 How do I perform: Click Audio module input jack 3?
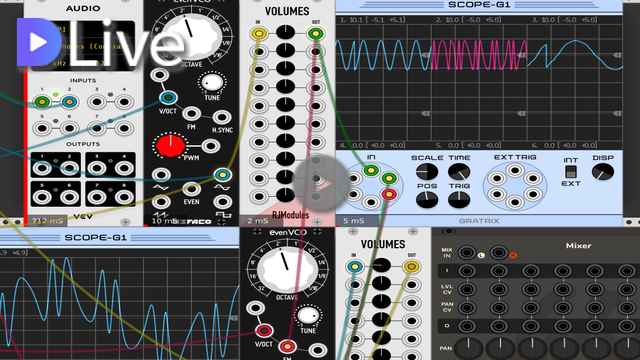click(x=97, y=101)
